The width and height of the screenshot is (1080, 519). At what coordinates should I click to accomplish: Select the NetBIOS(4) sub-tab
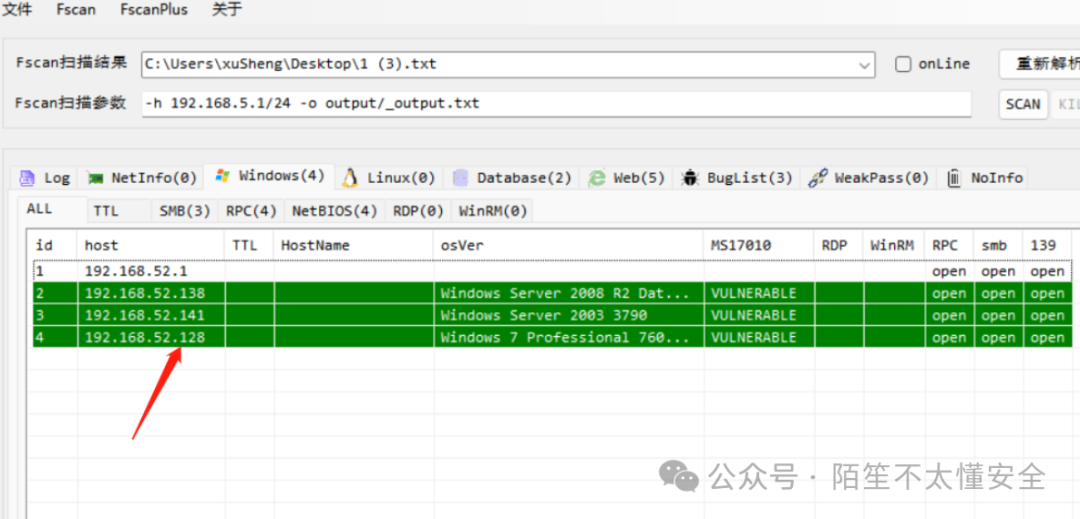coord(334,211)
